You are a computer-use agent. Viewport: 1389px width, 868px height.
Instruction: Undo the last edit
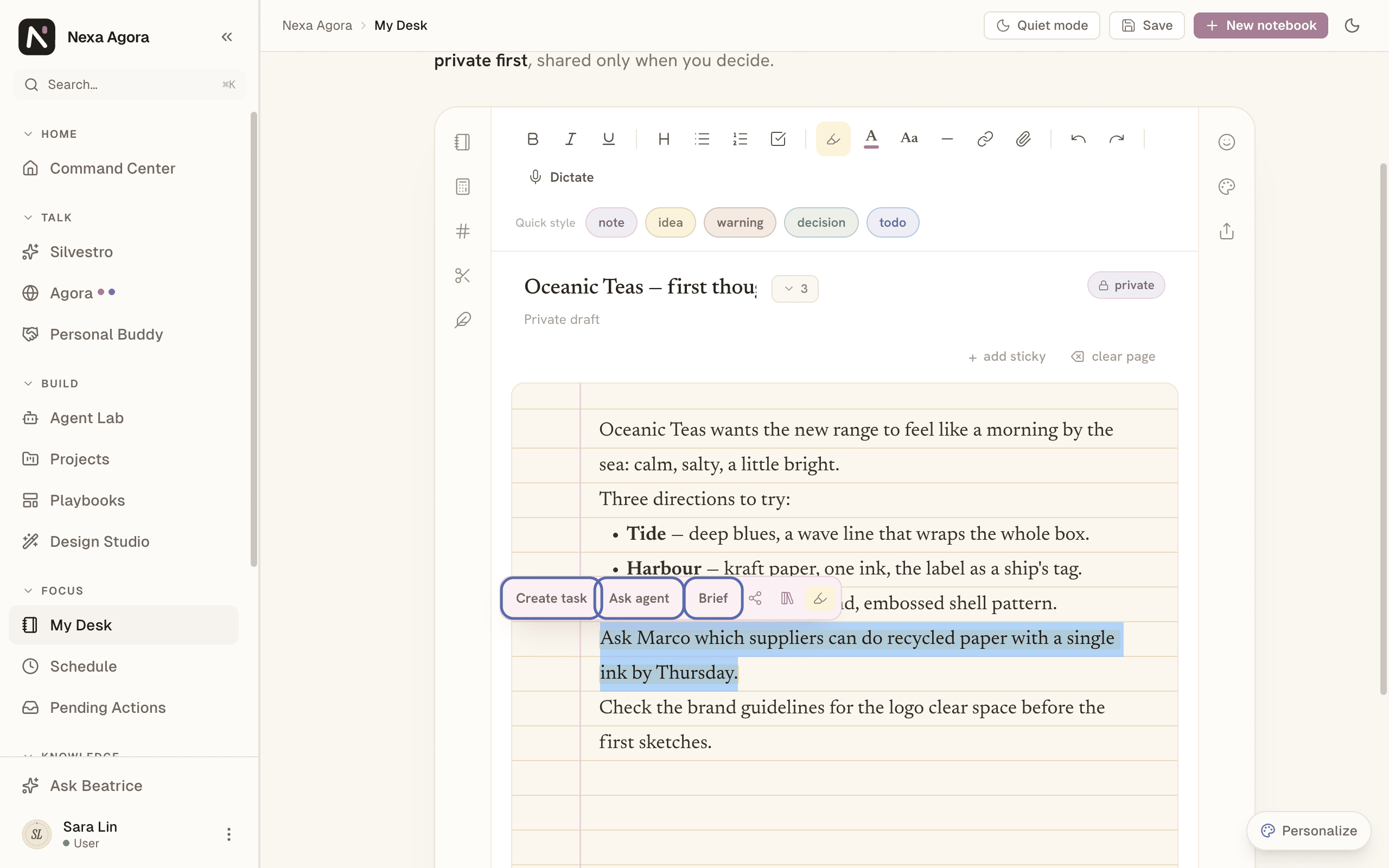click(1079, 139)
